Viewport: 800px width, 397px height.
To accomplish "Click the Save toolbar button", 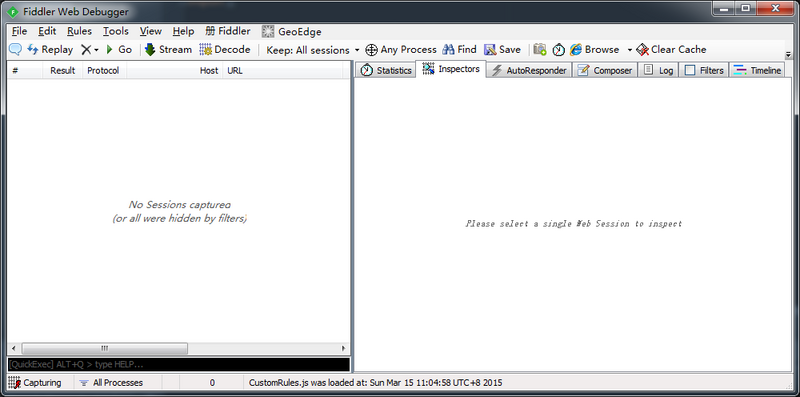I will 503,49.
